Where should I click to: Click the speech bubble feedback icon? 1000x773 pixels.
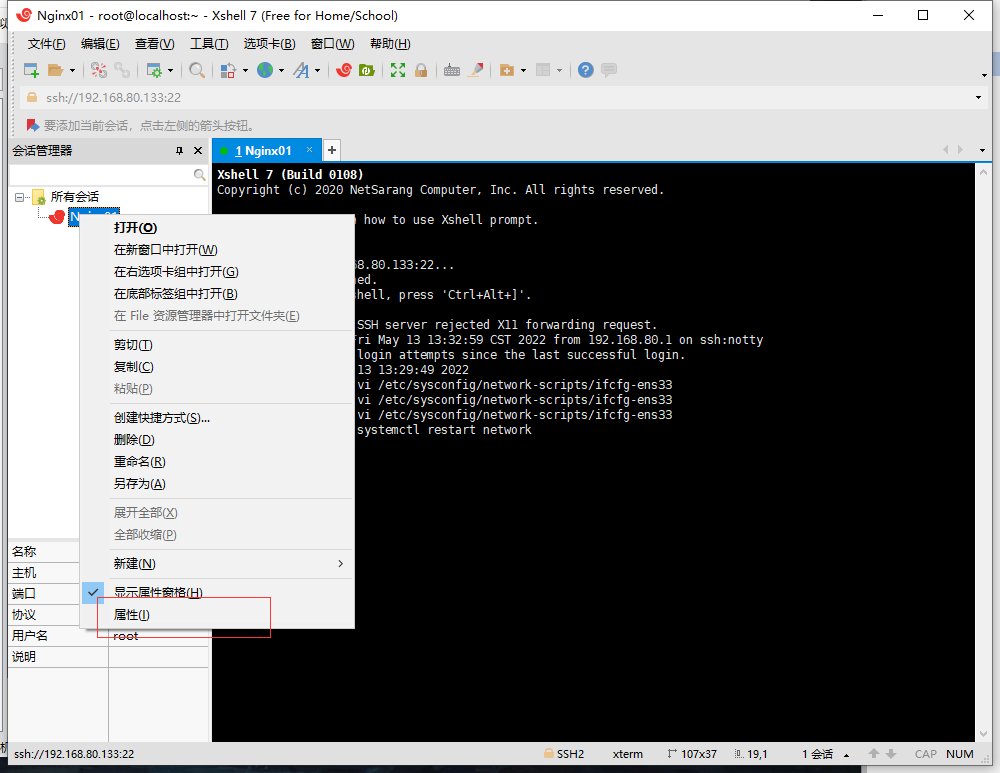(x=609, y=70)
